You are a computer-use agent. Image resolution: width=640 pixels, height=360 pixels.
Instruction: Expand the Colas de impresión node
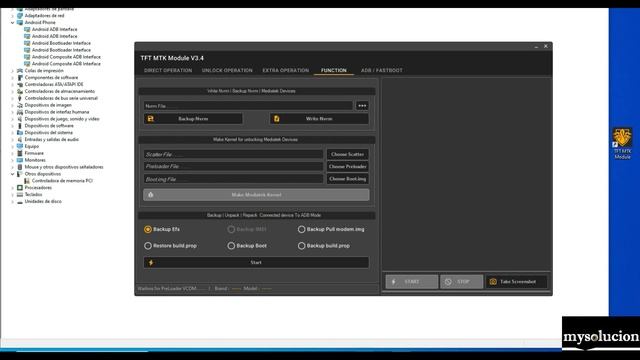click(x=12, y=71)
